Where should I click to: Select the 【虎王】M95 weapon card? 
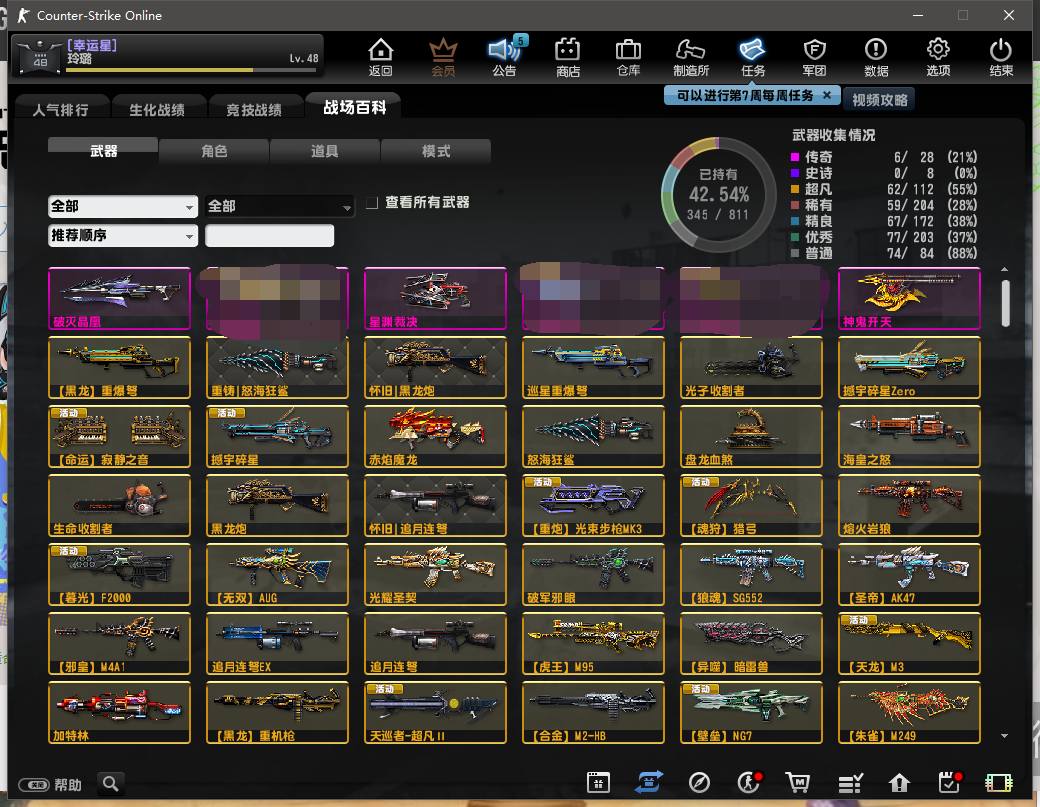(593, 643)
